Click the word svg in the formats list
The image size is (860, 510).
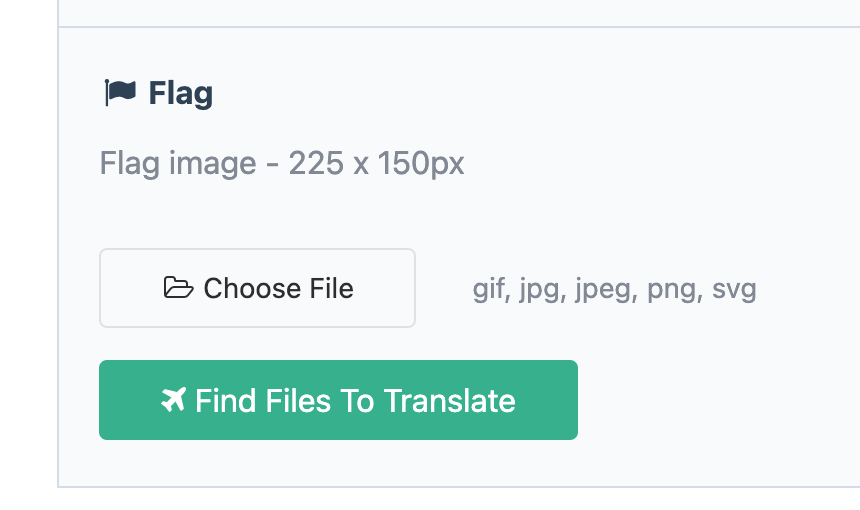point(734,290)
